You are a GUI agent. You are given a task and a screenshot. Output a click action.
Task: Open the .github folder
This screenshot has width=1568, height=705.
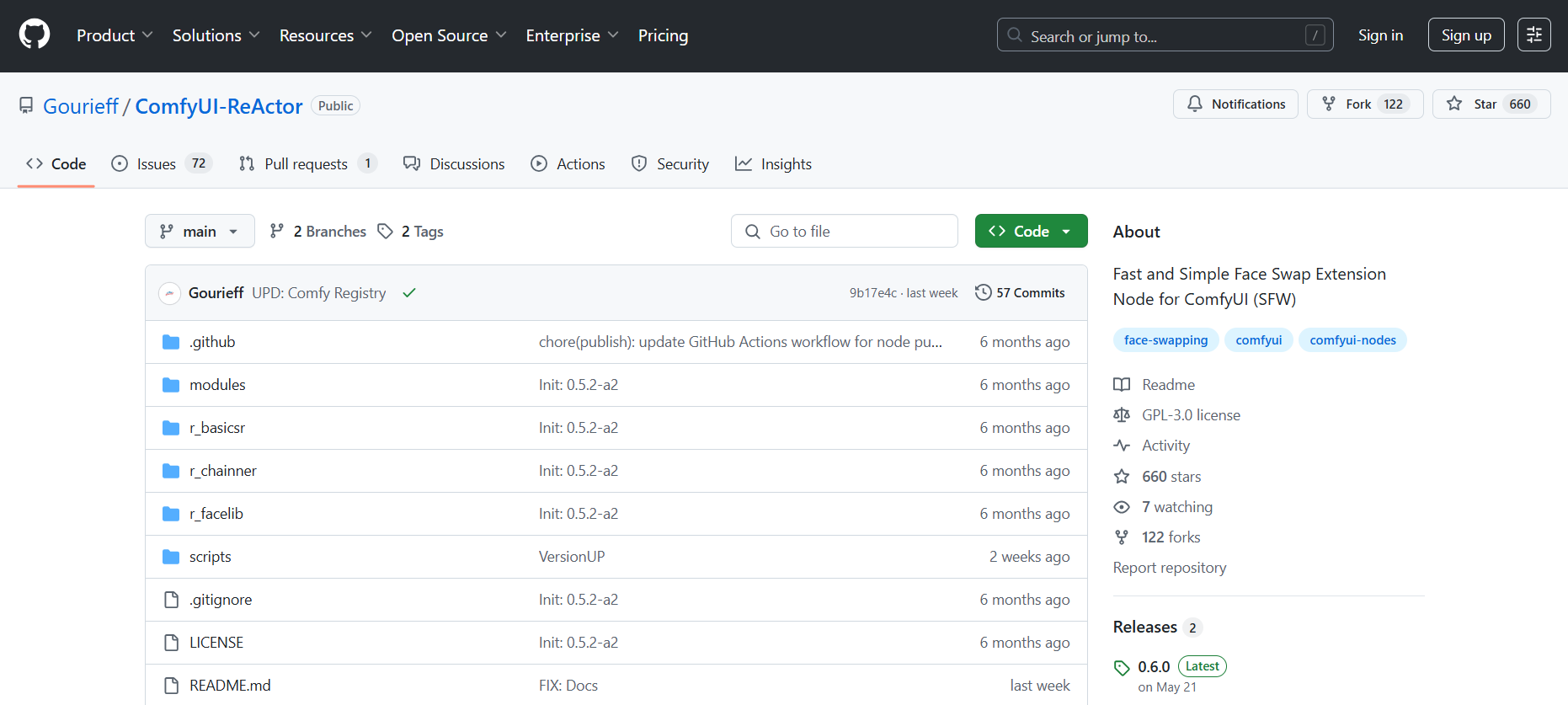pos(212,341)
